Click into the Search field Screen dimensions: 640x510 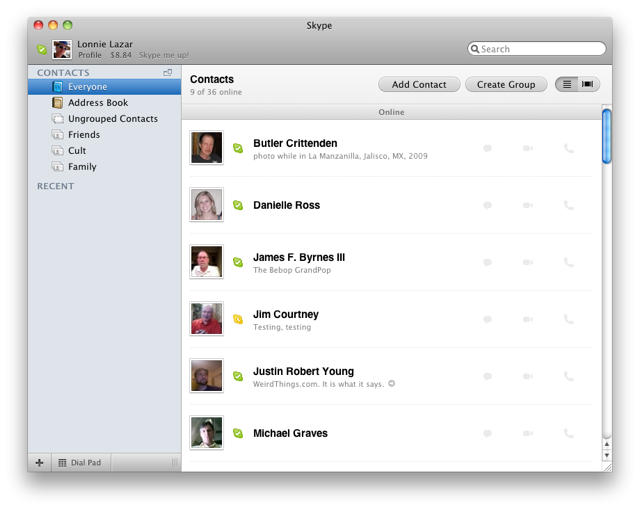click(536, 49)
